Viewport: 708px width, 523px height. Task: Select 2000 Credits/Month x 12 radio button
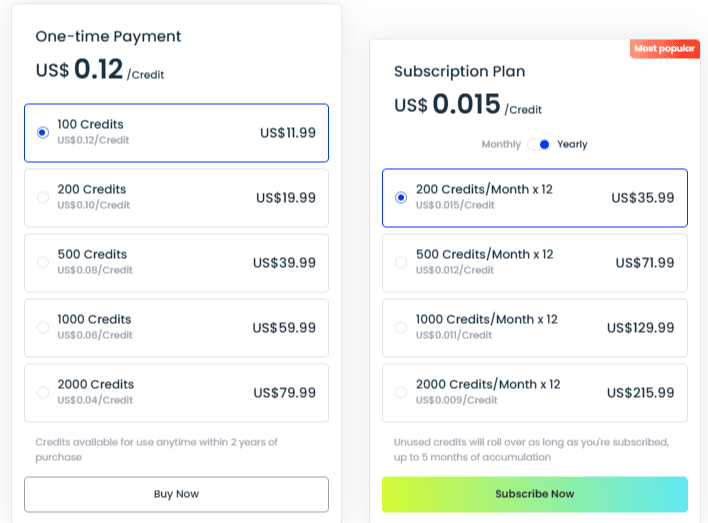401,392
